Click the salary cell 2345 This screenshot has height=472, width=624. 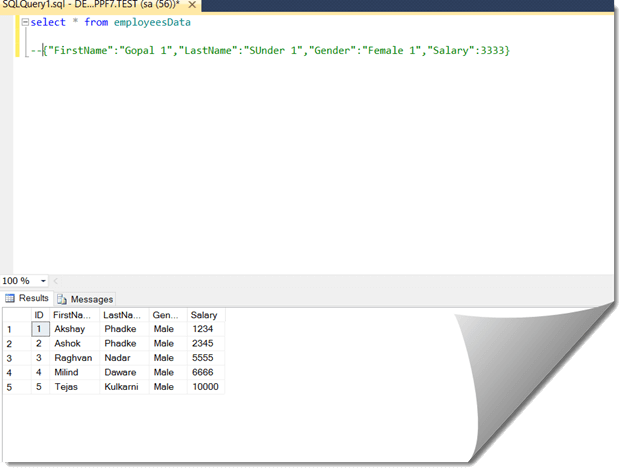(x=206, y=343)
